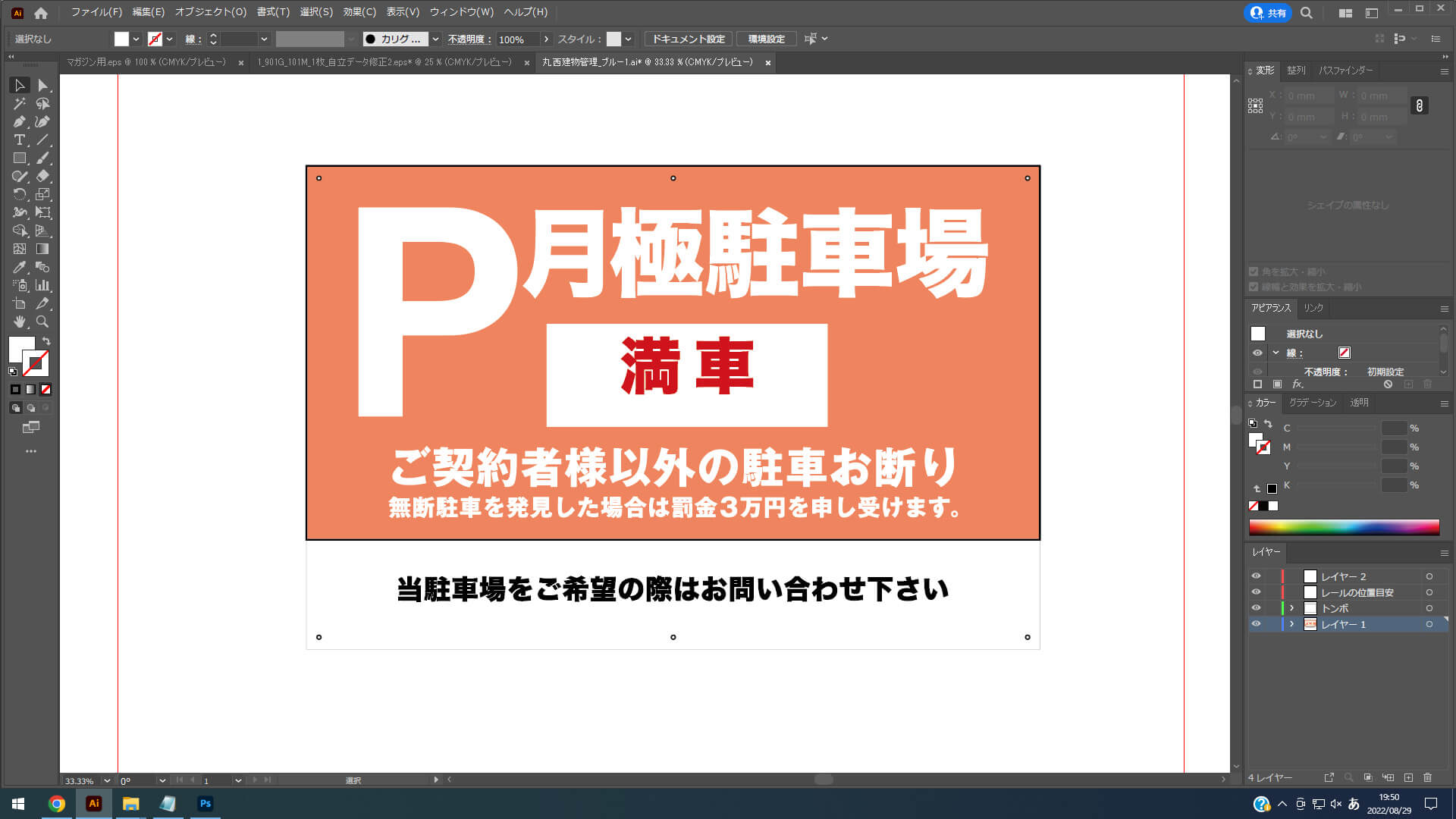1456x819 pixels.
Task: Toggle 角を拡大・縮小 checkbox
Action: click(1254, 271)
